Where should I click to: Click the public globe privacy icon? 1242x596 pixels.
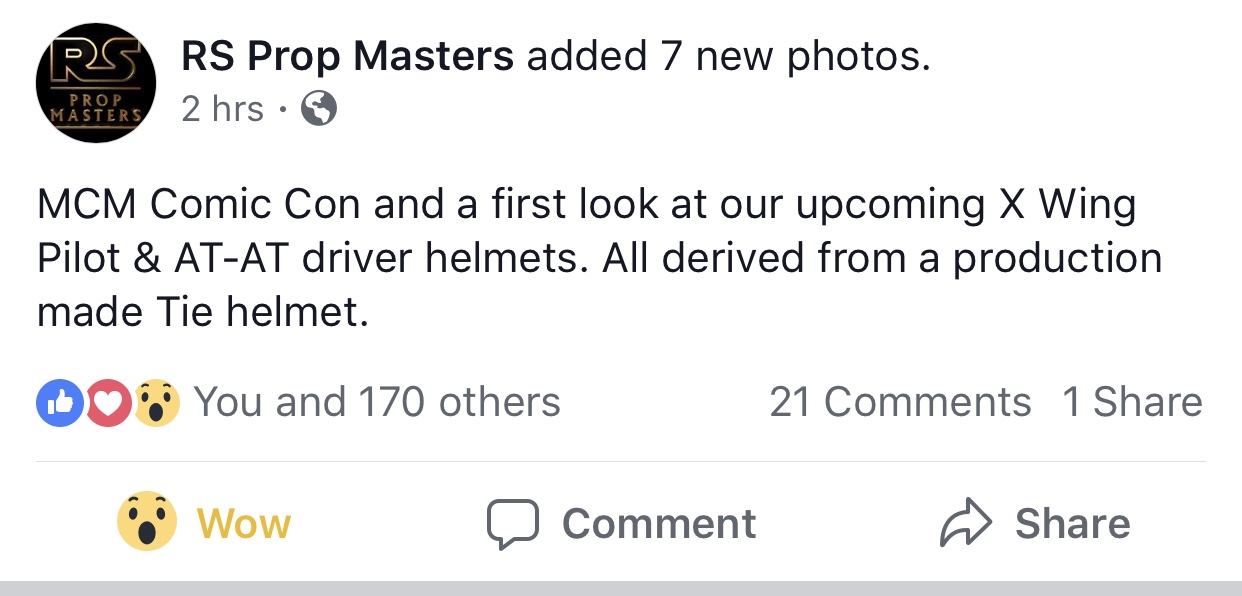tap(319, 109)
